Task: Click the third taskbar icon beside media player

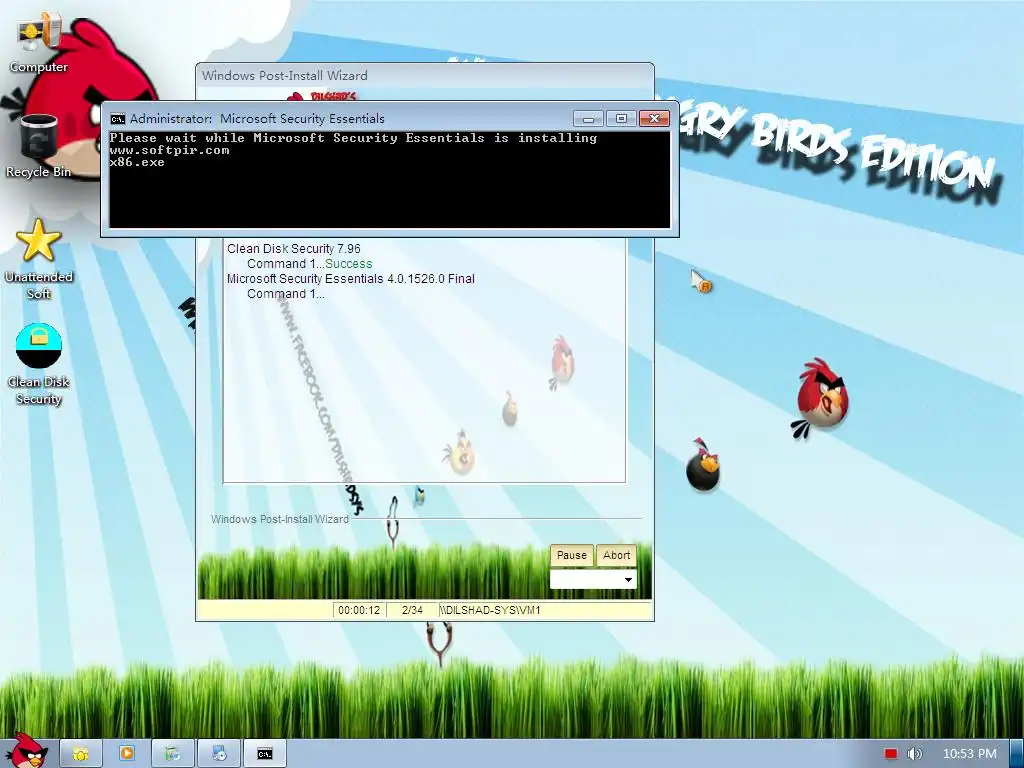Action: click(172, 754)
